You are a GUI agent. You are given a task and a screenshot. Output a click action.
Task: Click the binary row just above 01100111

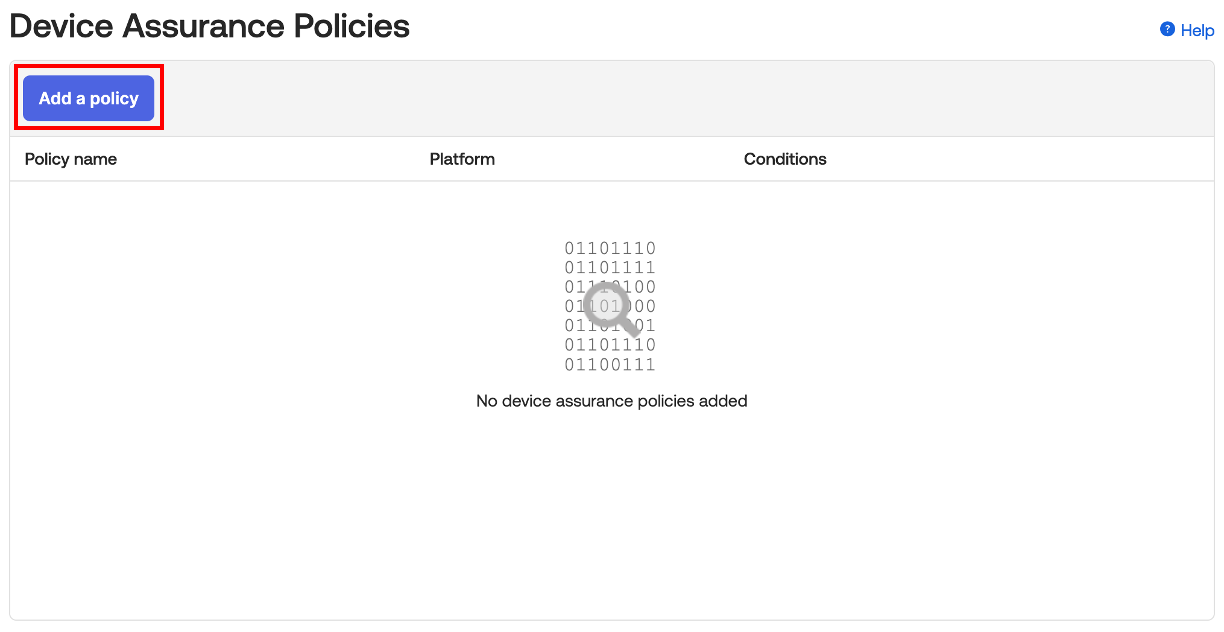click(x=610, y=345)
